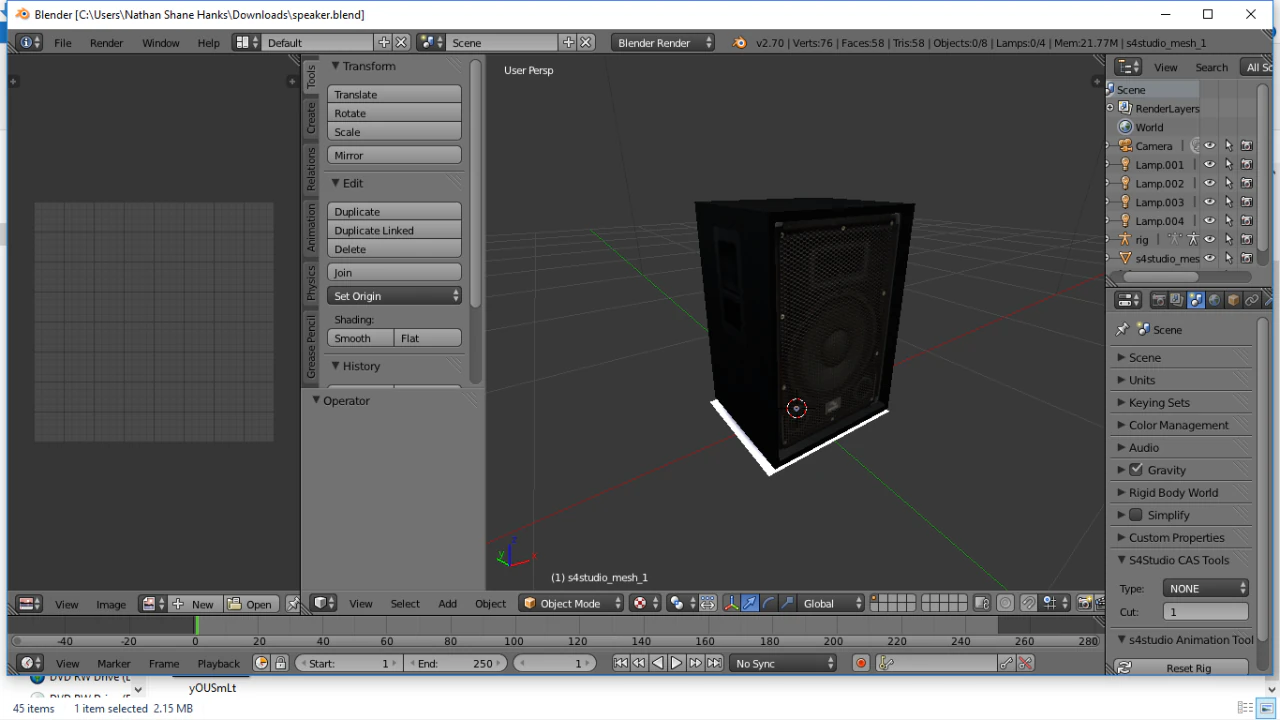Open the No Sync dropdown
The width and height of the screenshot is (1280, 720).
pos(783,663)
